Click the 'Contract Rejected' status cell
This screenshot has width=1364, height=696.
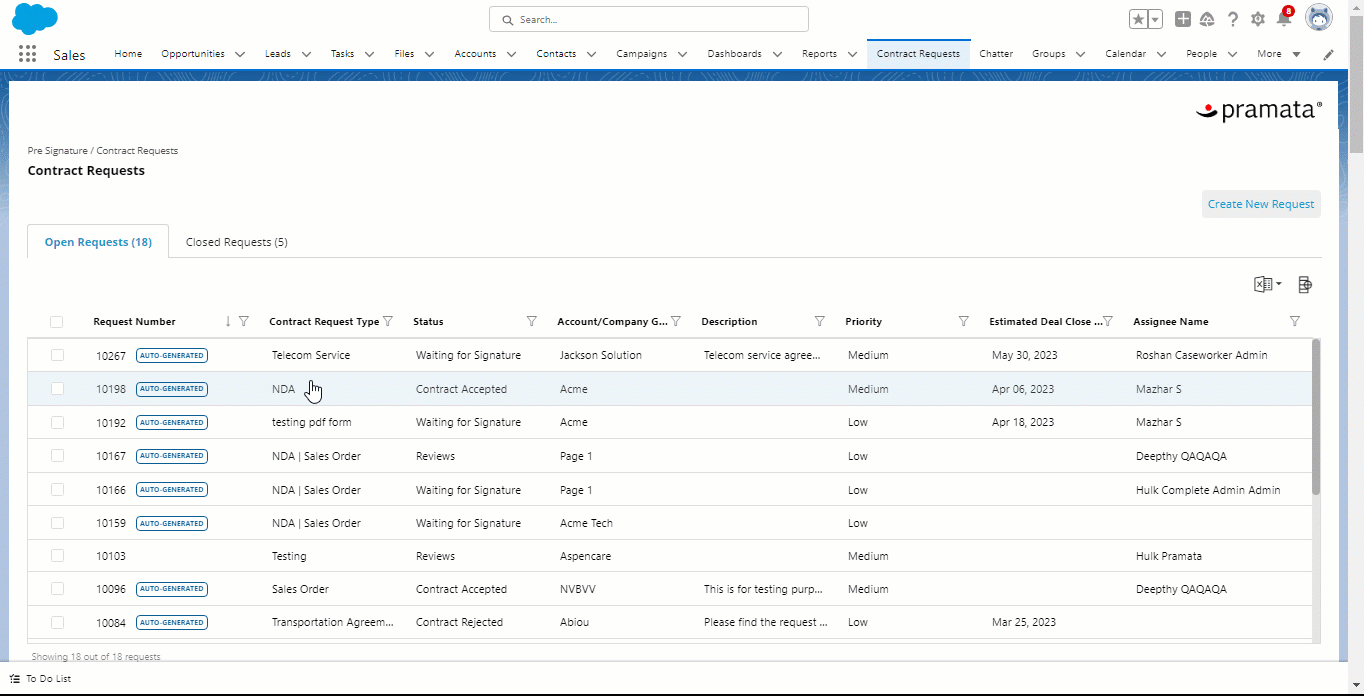pyautogui.click(x=459, y=622)
